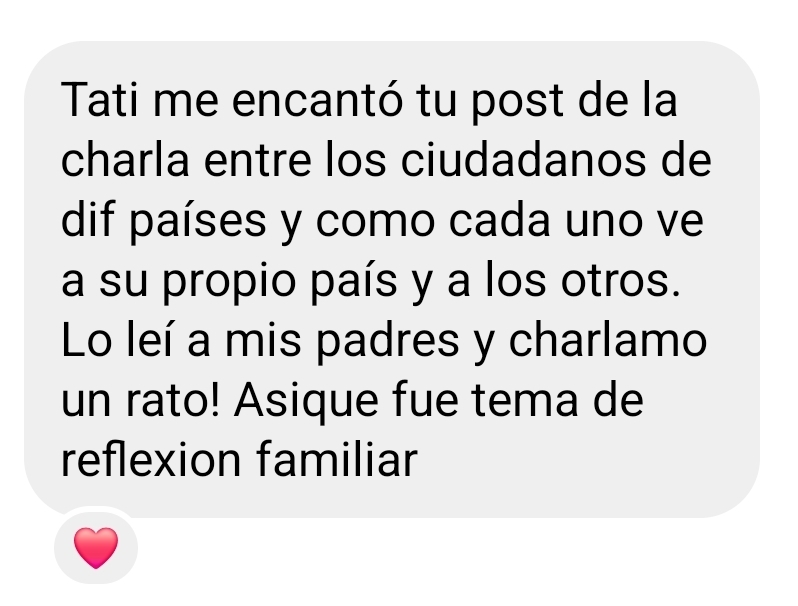Click the word "países" on the third line
The image size is (798, 606).
(198, 224)
